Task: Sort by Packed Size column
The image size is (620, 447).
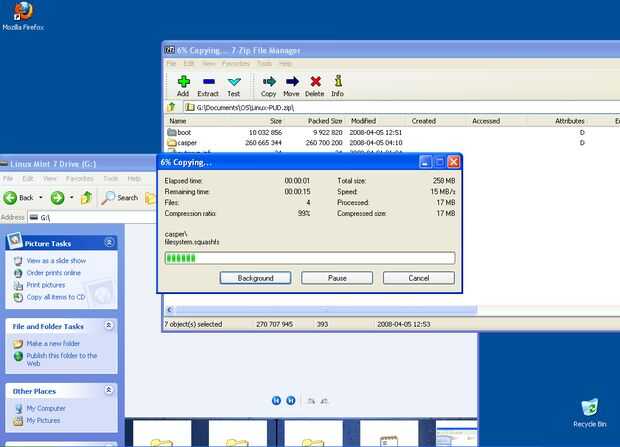Action: pyautogui.click(x=325, y=121)
